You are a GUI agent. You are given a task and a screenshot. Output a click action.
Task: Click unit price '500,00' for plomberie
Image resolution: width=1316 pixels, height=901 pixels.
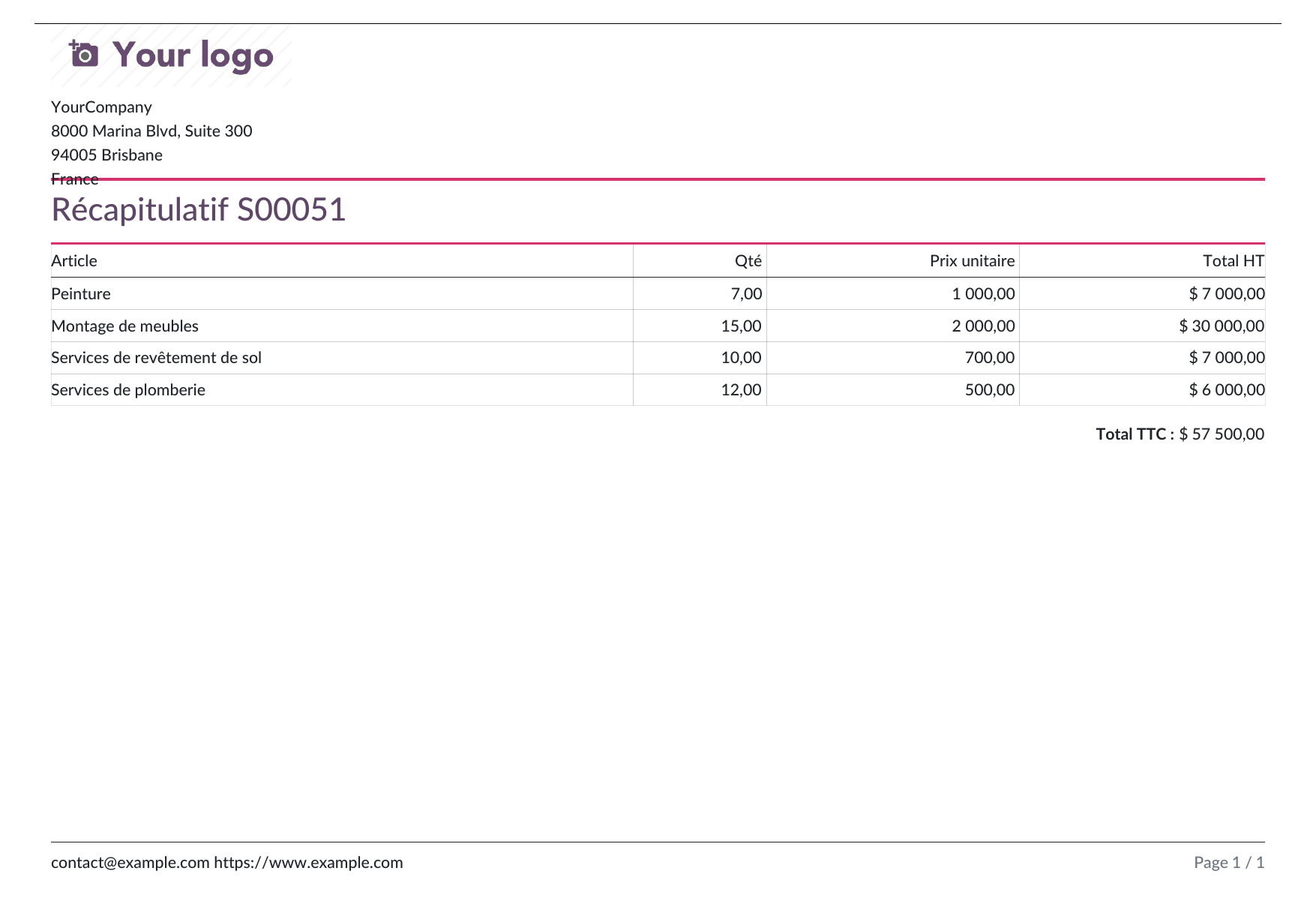[x=990, y=389]
